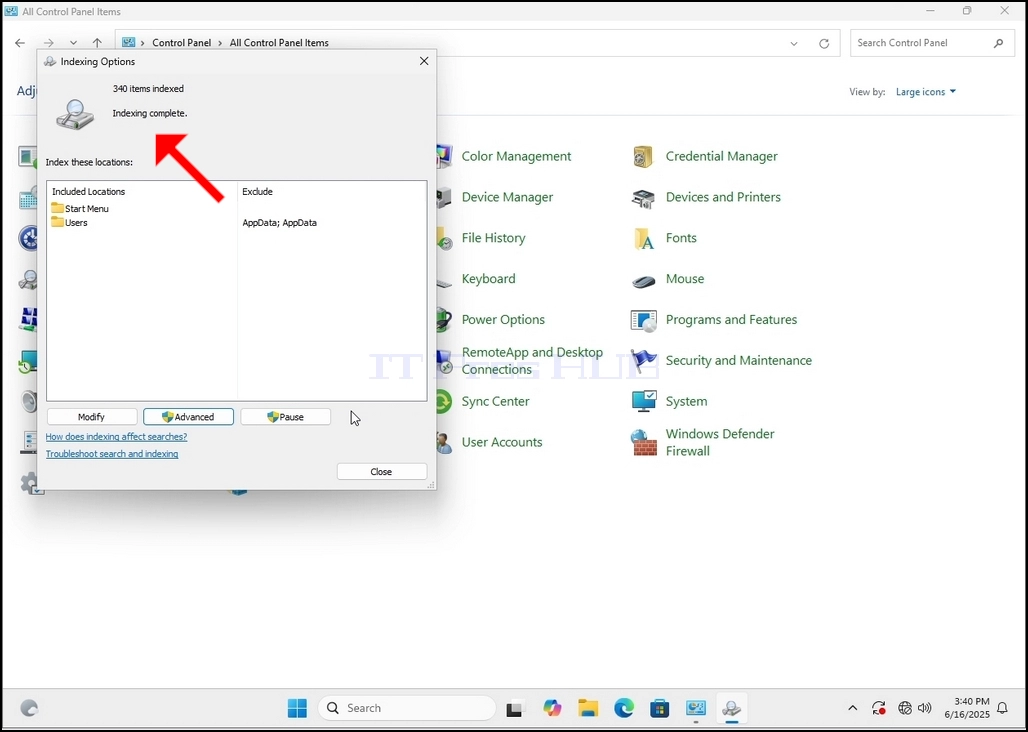
Task: Open Devices and Printers
Action: 723,197
